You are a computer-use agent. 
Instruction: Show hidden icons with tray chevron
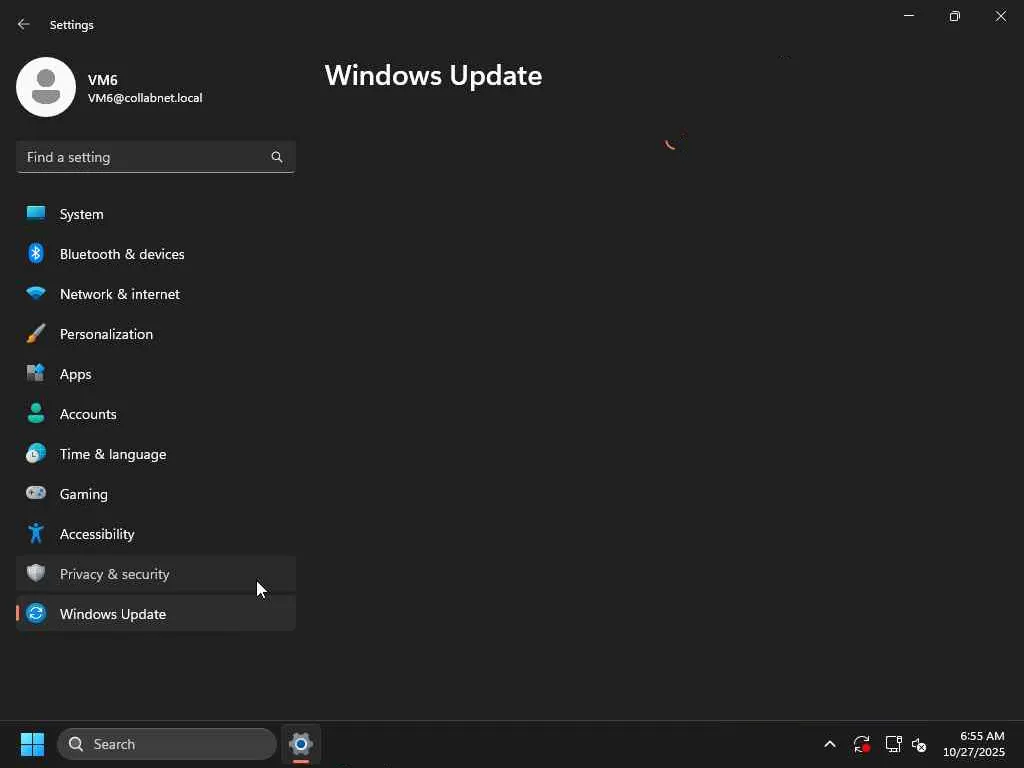[830, 744]
